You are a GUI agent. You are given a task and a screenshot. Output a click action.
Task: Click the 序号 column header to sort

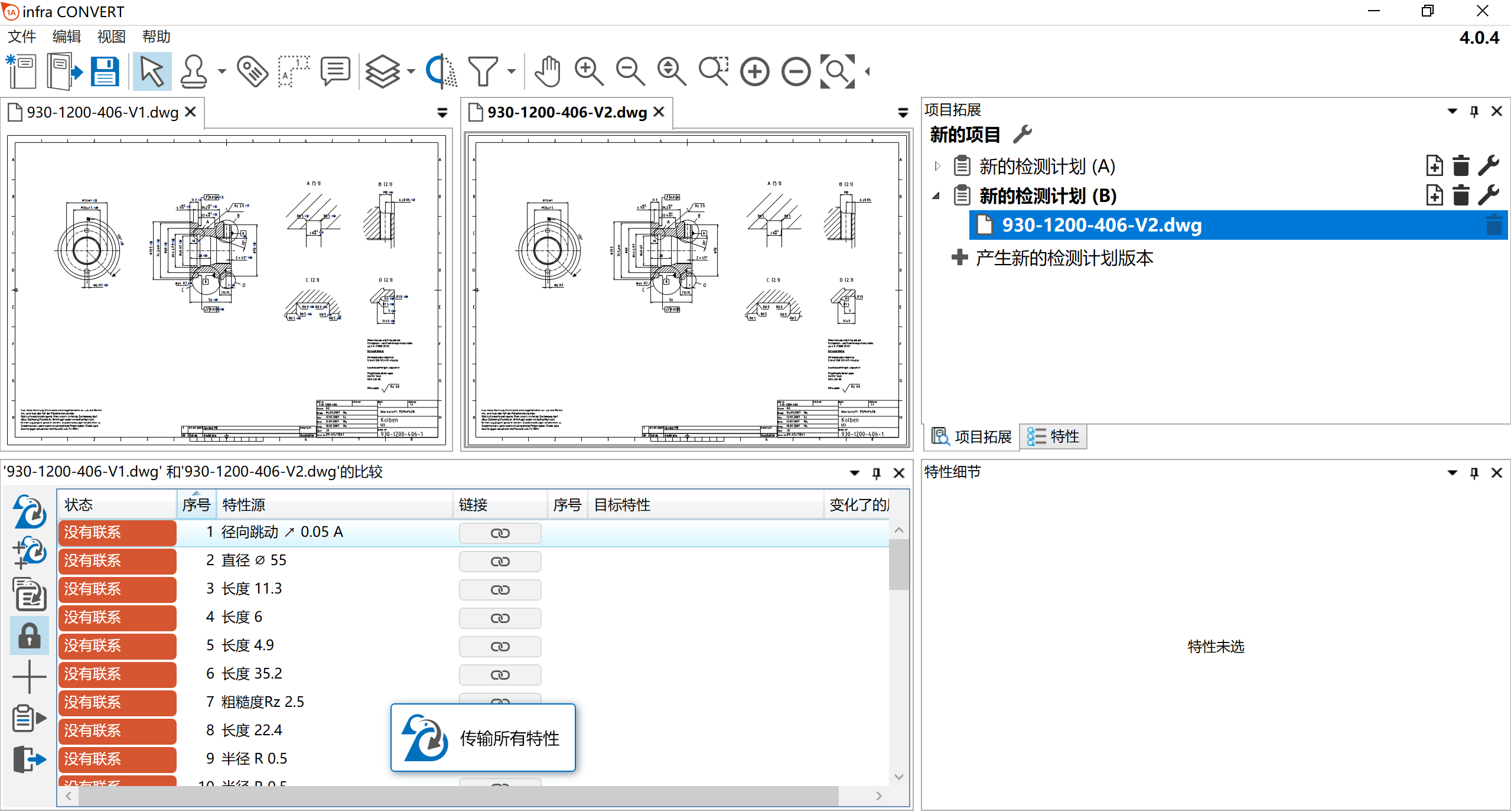196,504
